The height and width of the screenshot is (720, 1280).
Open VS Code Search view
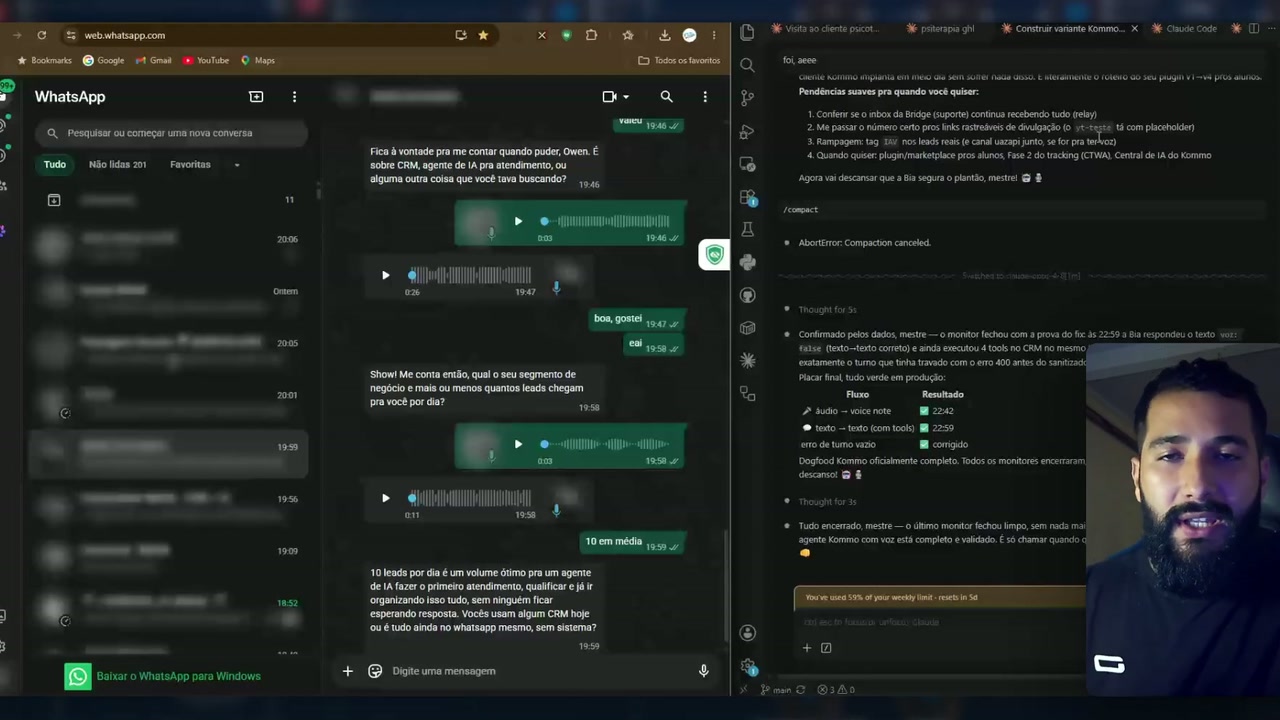point(747,66)
